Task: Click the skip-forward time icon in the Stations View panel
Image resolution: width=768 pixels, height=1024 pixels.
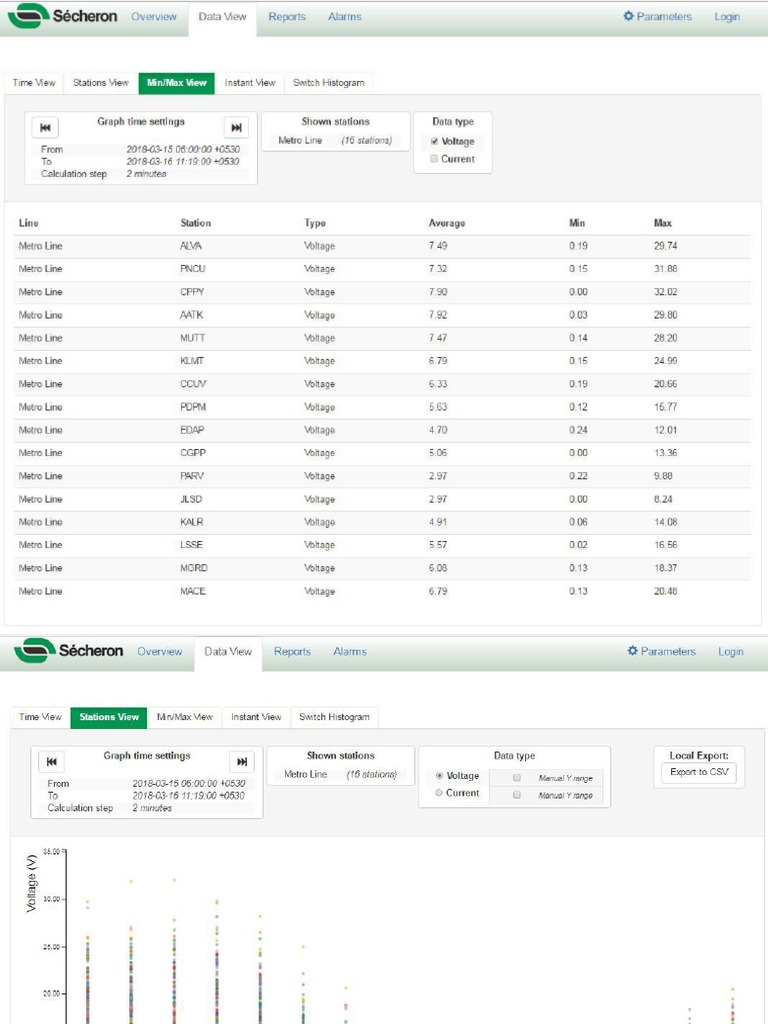Action: (242, 762)
